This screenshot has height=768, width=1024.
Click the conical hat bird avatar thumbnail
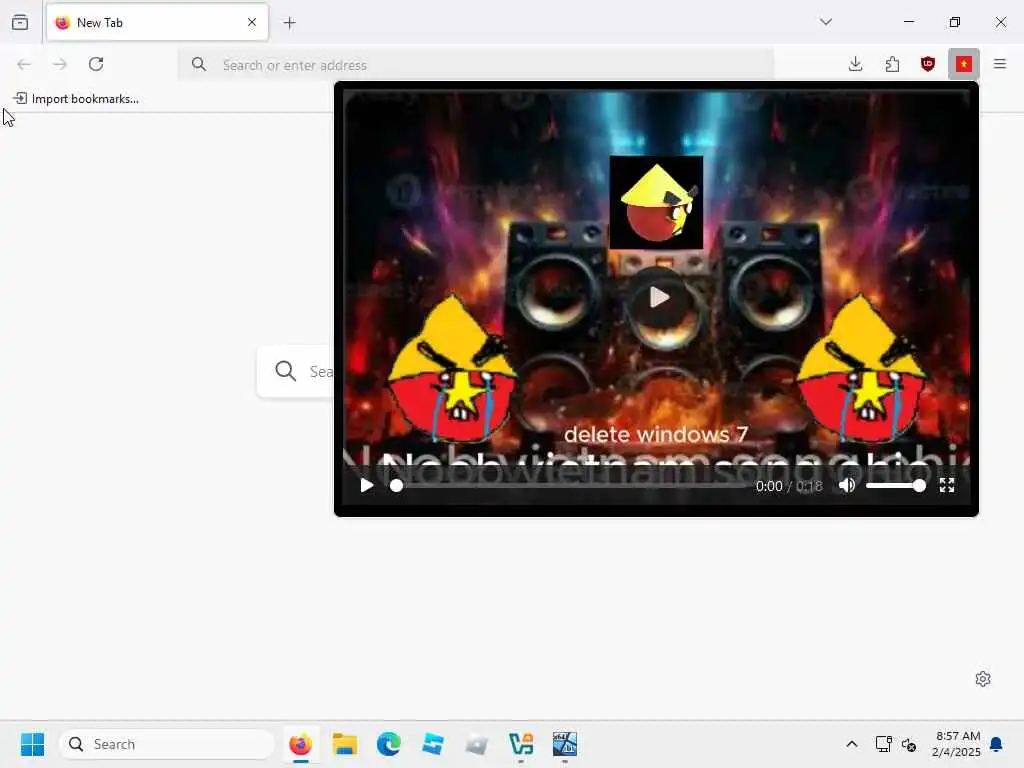[x=656, y=202]
